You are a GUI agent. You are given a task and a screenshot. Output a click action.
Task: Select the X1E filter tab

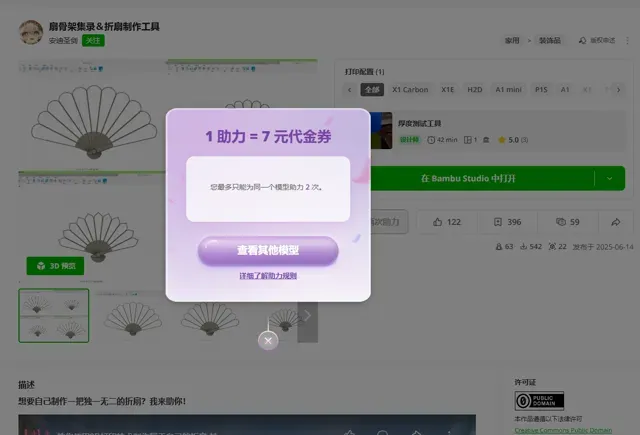(x=447, y=89)
